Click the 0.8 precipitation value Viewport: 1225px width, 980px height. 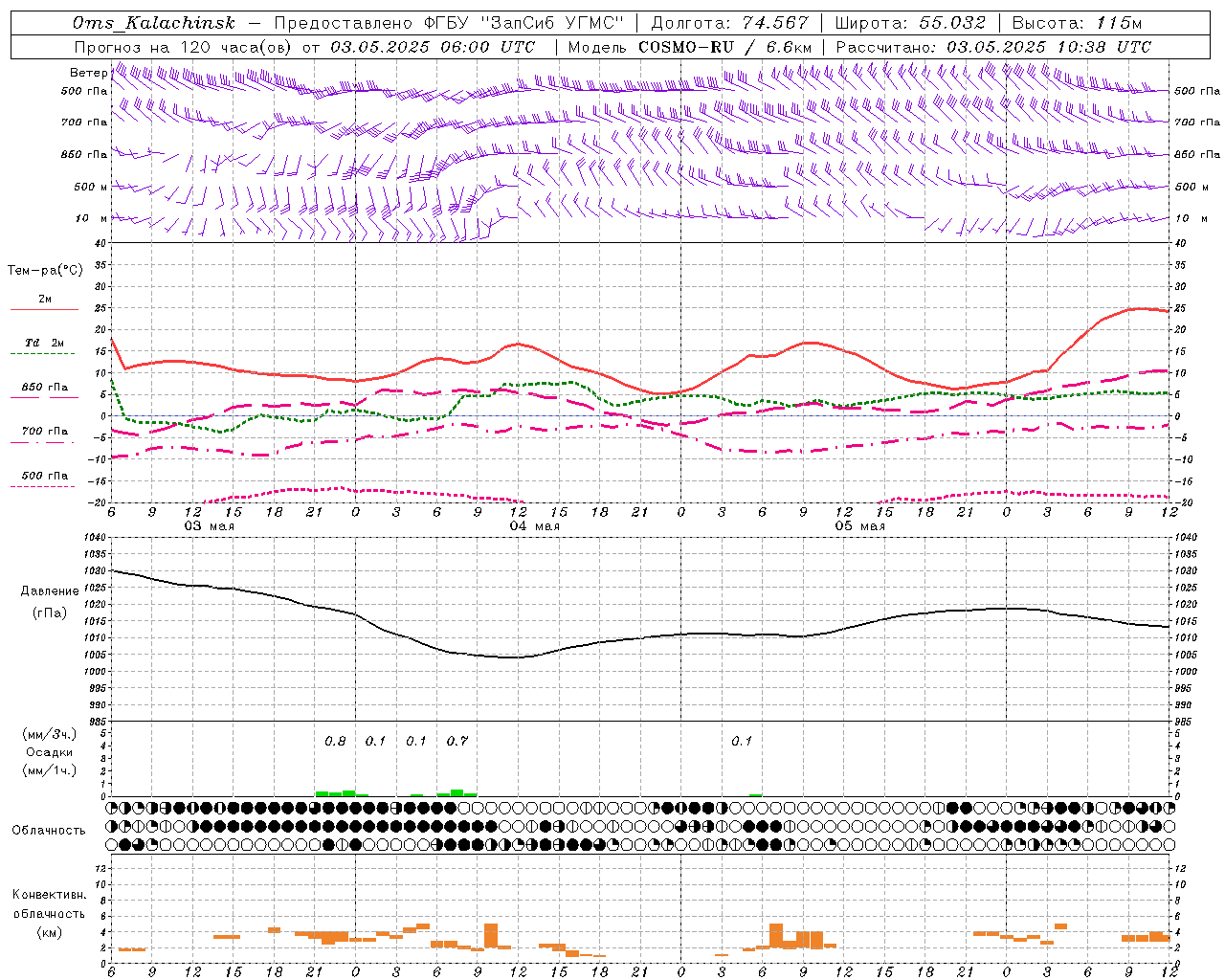point(335,742)
